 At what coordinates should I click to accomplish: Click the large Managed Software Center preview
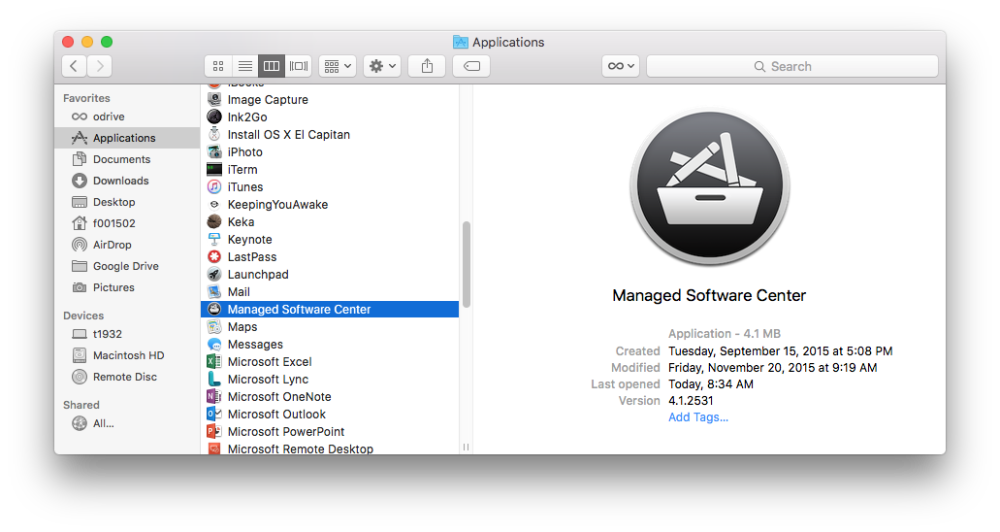710,187
